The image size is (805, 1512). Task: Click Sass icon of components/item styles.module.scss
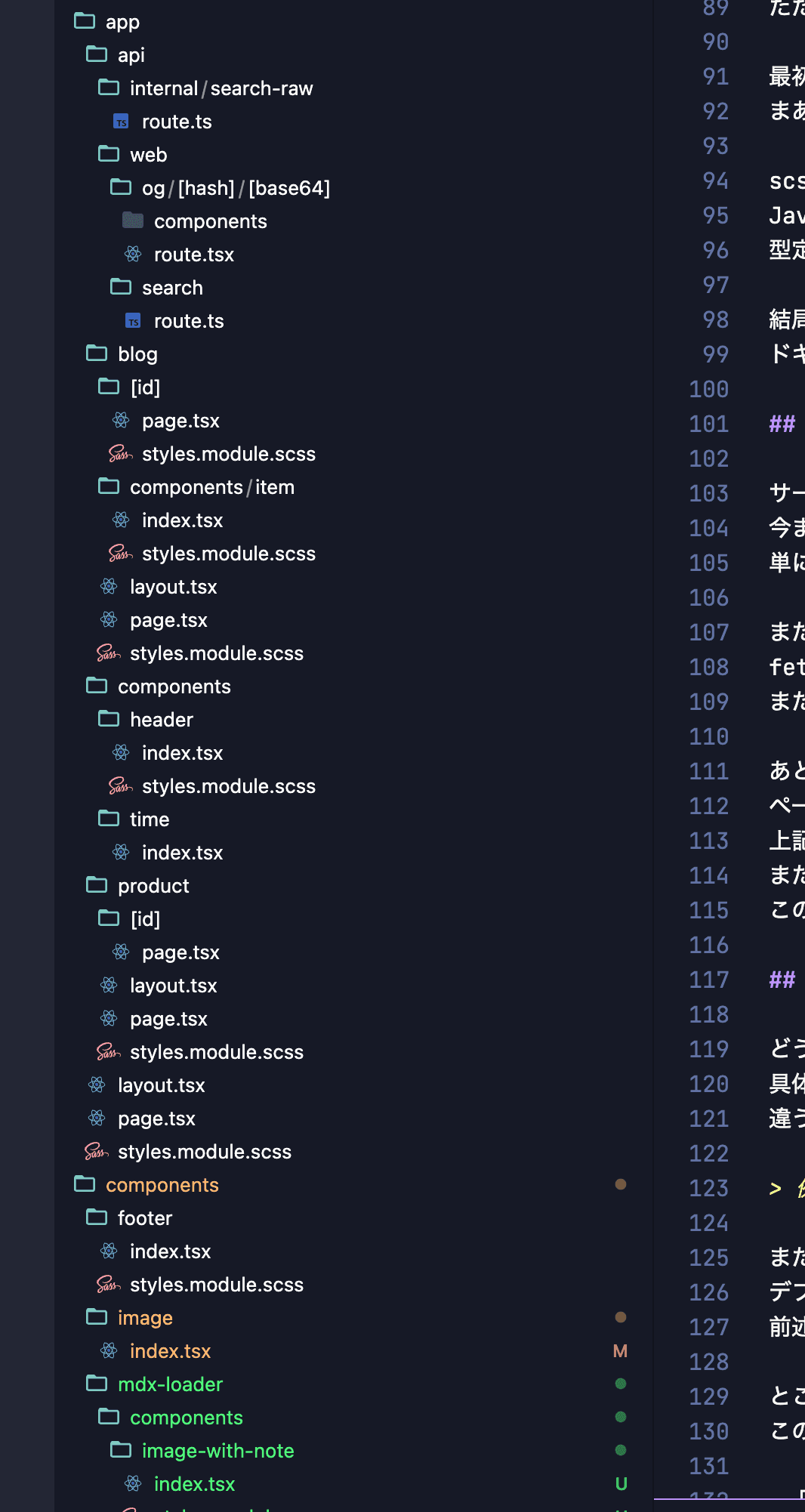(121, 554)
